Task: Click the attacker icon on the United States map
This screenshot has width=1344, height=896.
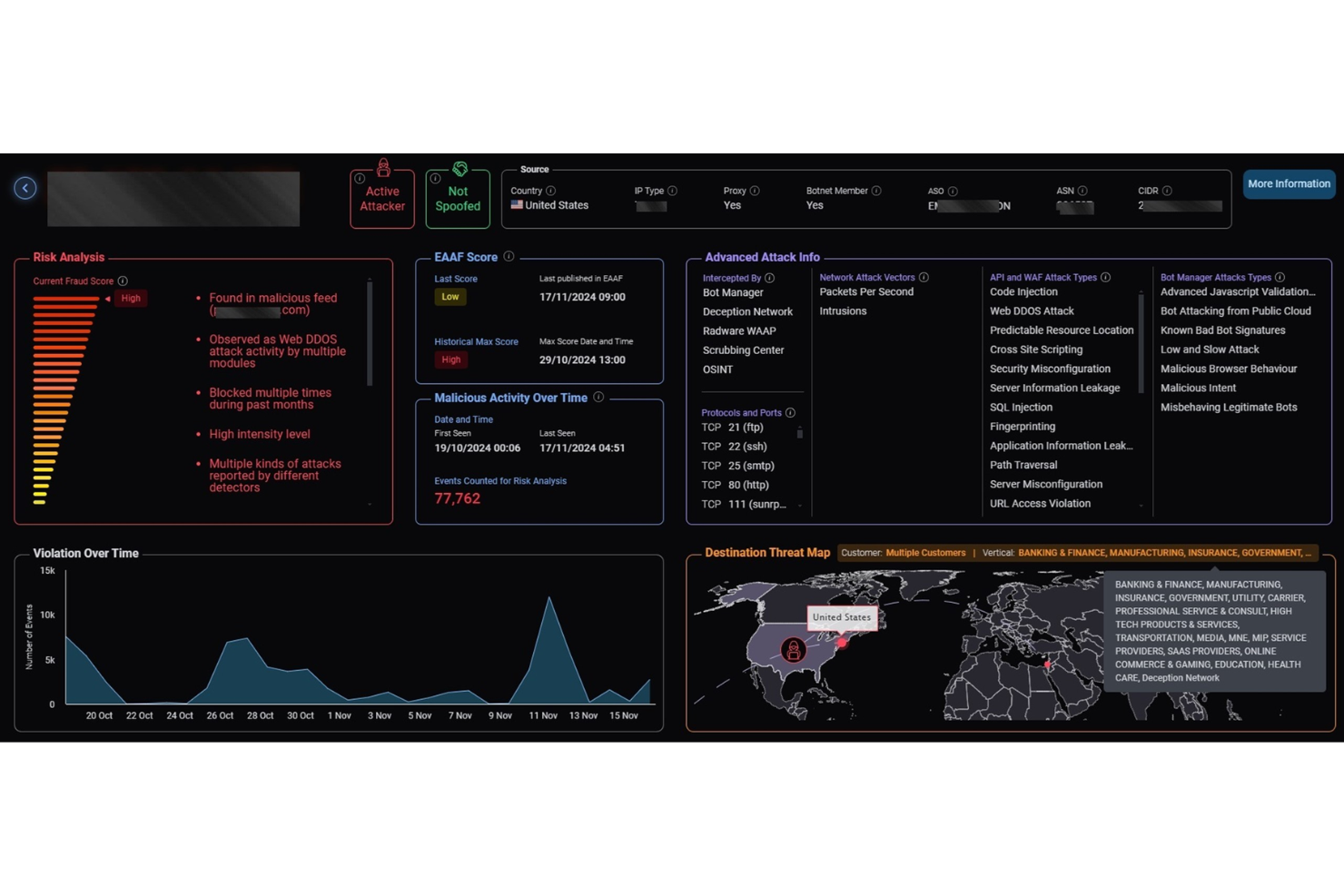Action: 792,650
